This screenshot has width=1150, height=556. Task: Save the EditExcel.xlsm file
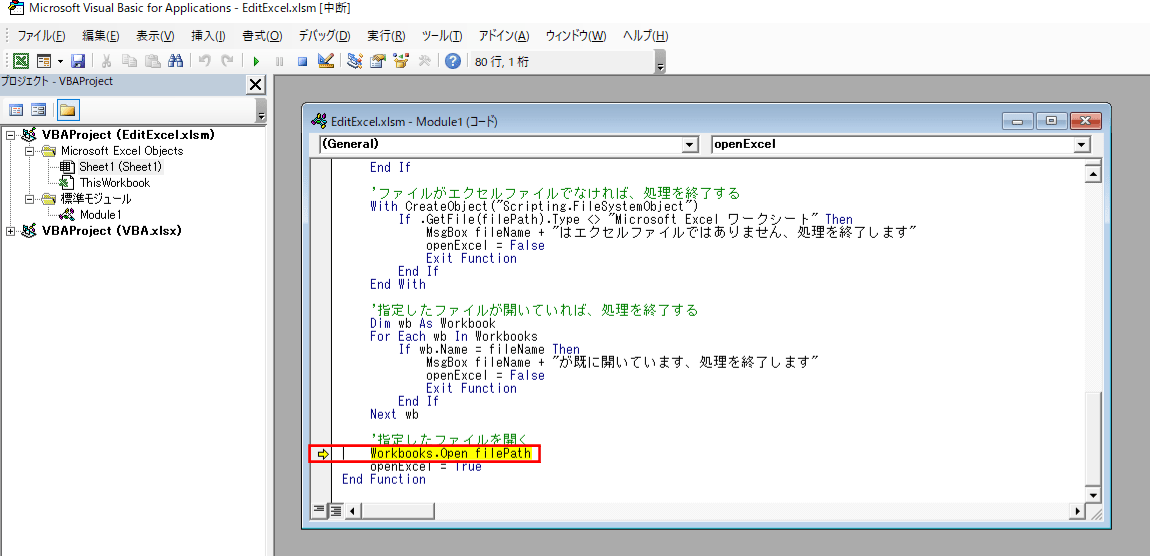[77, 61]
